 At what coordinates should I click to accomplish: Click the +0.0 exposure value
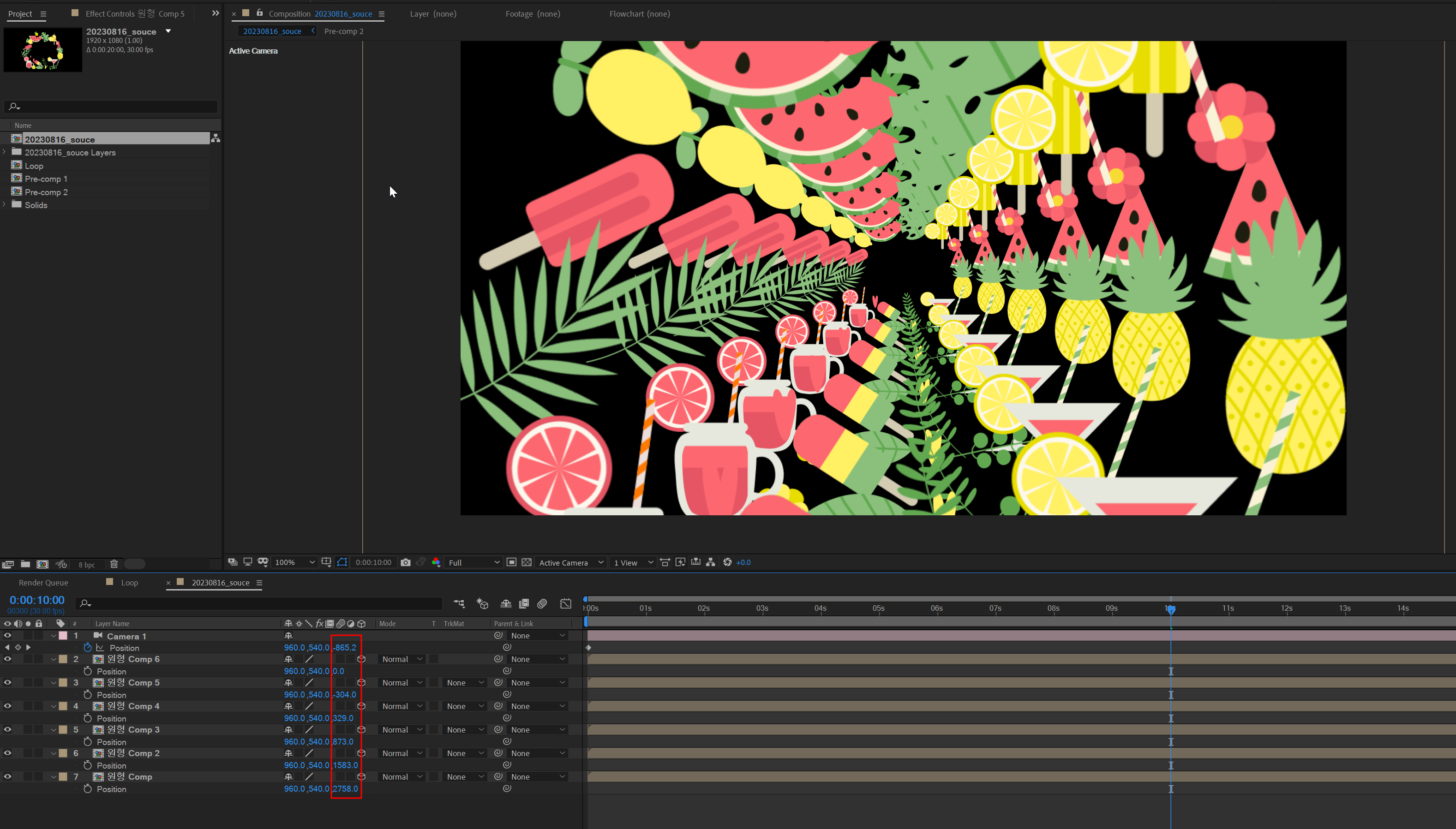(x=743, y=562)
